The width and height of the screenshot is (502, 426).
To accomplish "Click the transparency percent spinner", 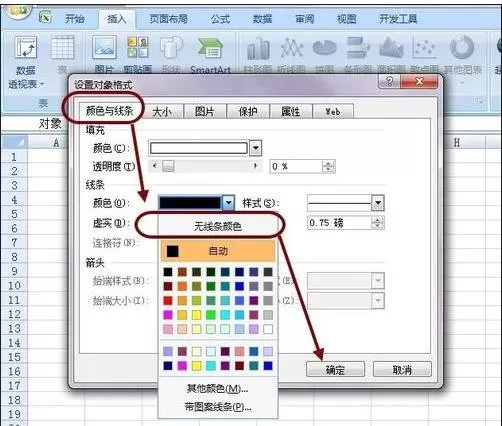I will click(328, 166).
